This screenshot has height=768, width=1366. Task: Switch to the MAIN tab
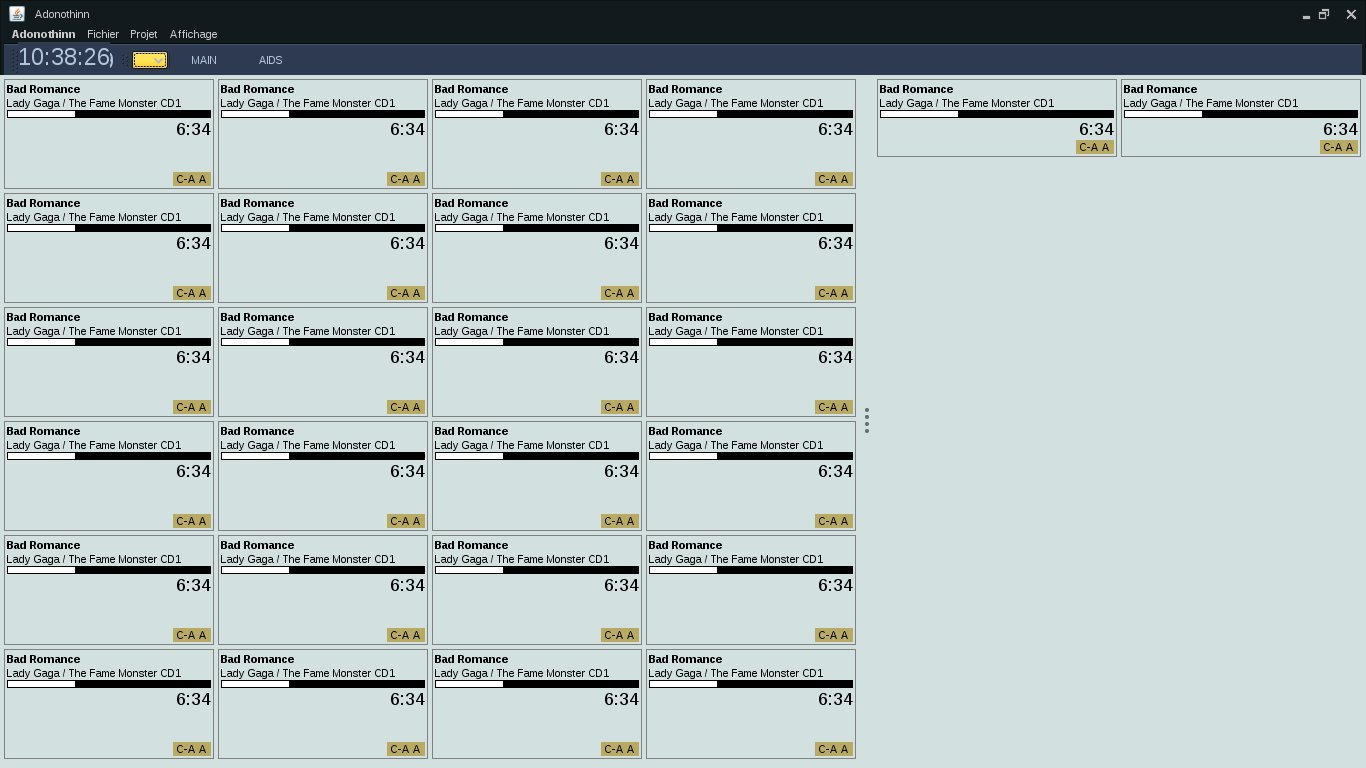pyautogui.click(x=204, y=60)
